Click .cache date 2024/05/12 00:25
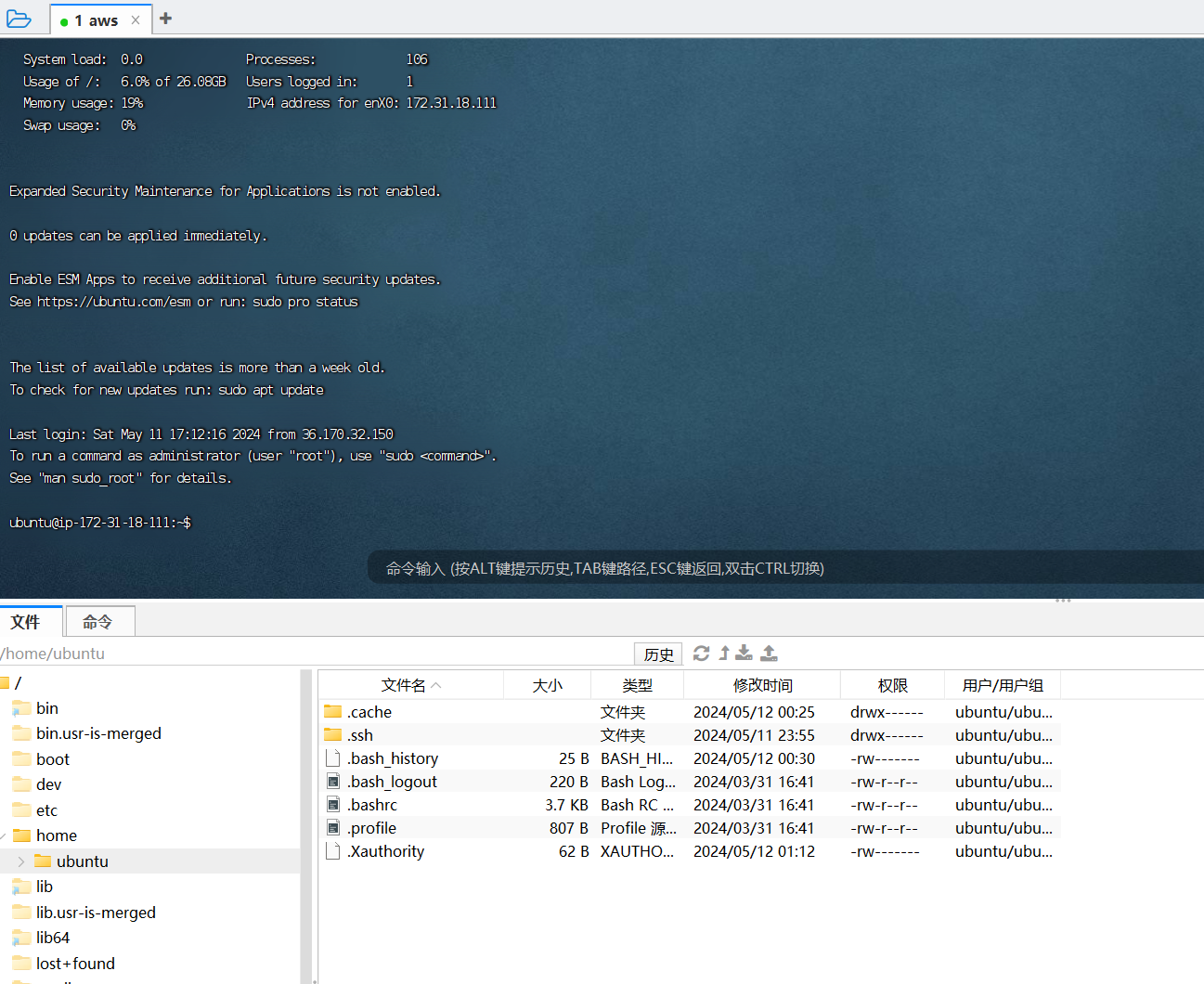Viewport: 1204px width, 984px height. [x=754, y=712]
